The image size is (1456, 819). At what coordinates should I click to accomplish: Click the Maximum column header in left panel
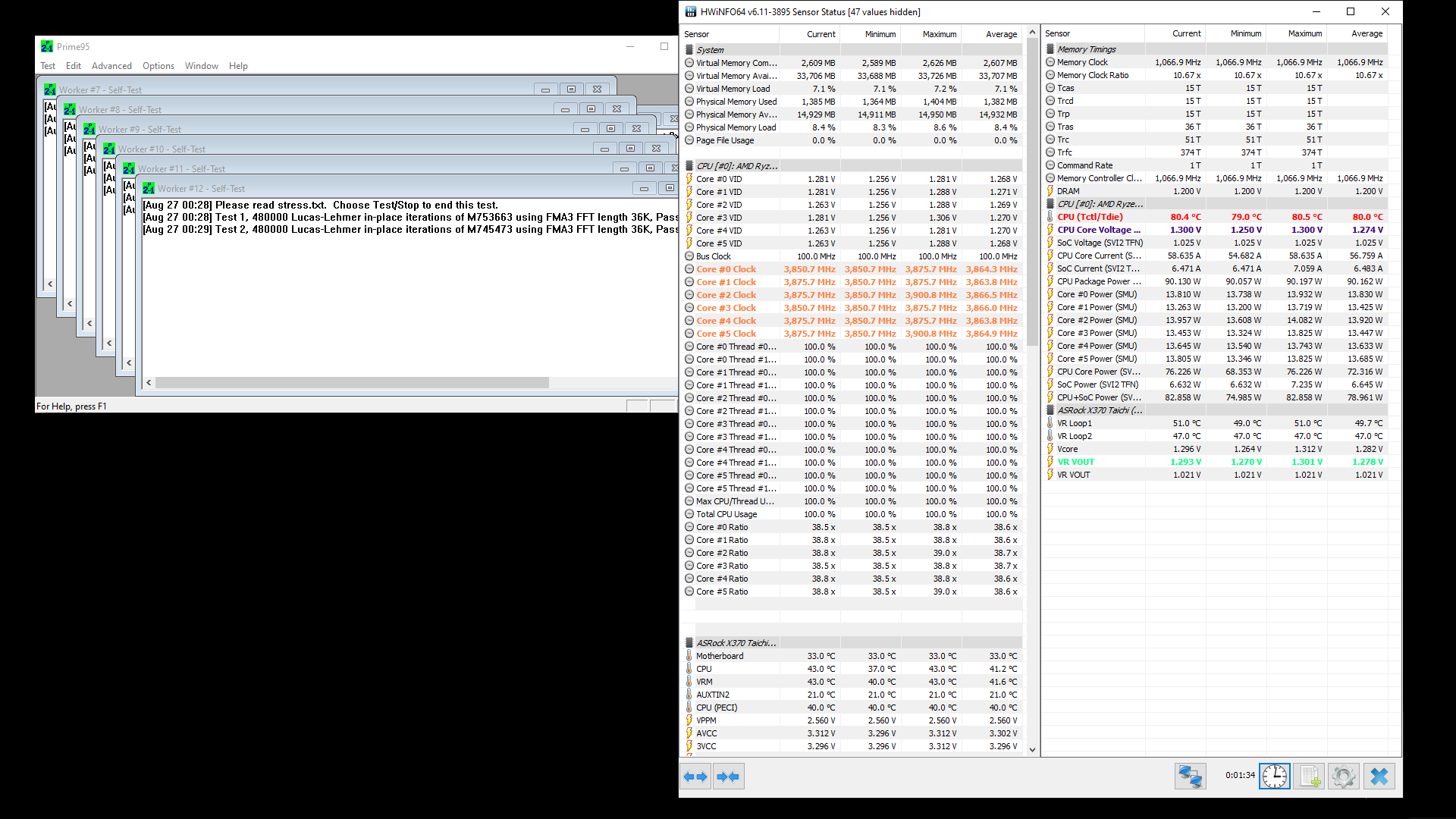click(939, 34)
